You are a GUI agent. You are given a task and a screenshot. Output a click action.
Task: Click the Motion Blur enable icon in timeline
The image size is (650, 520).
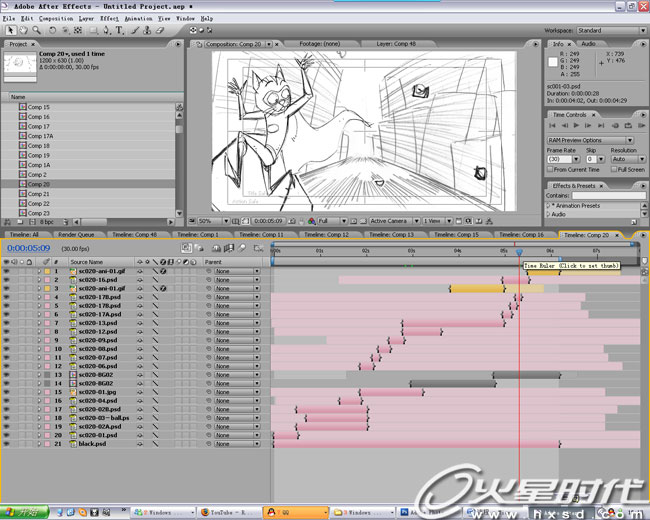pos(242,248)
